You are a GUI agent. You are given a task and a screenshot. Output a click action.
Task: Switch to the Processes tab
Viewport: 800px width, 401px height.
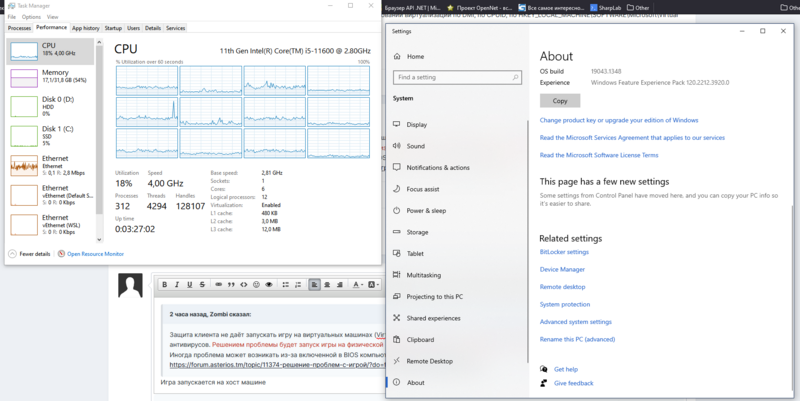[x=19, y=28]
